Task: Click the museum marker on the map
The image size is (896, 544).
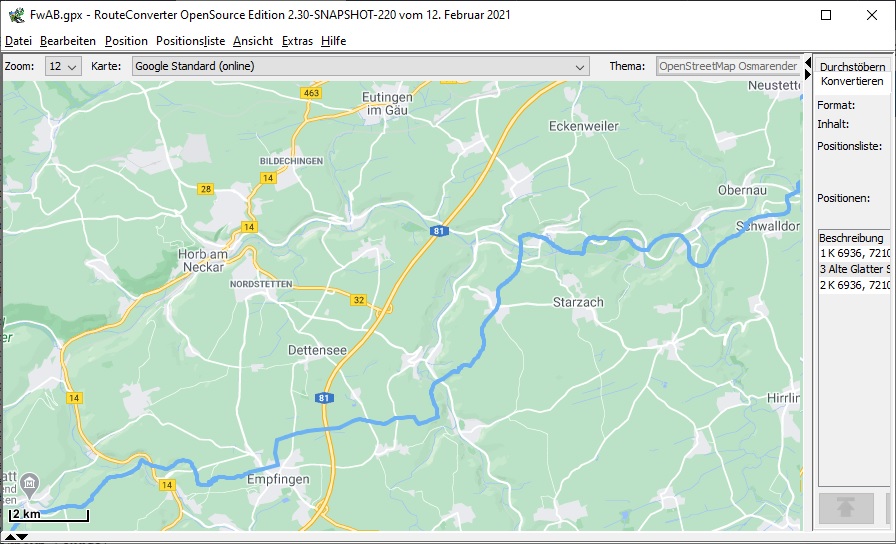Action: [x=30, y=486]
